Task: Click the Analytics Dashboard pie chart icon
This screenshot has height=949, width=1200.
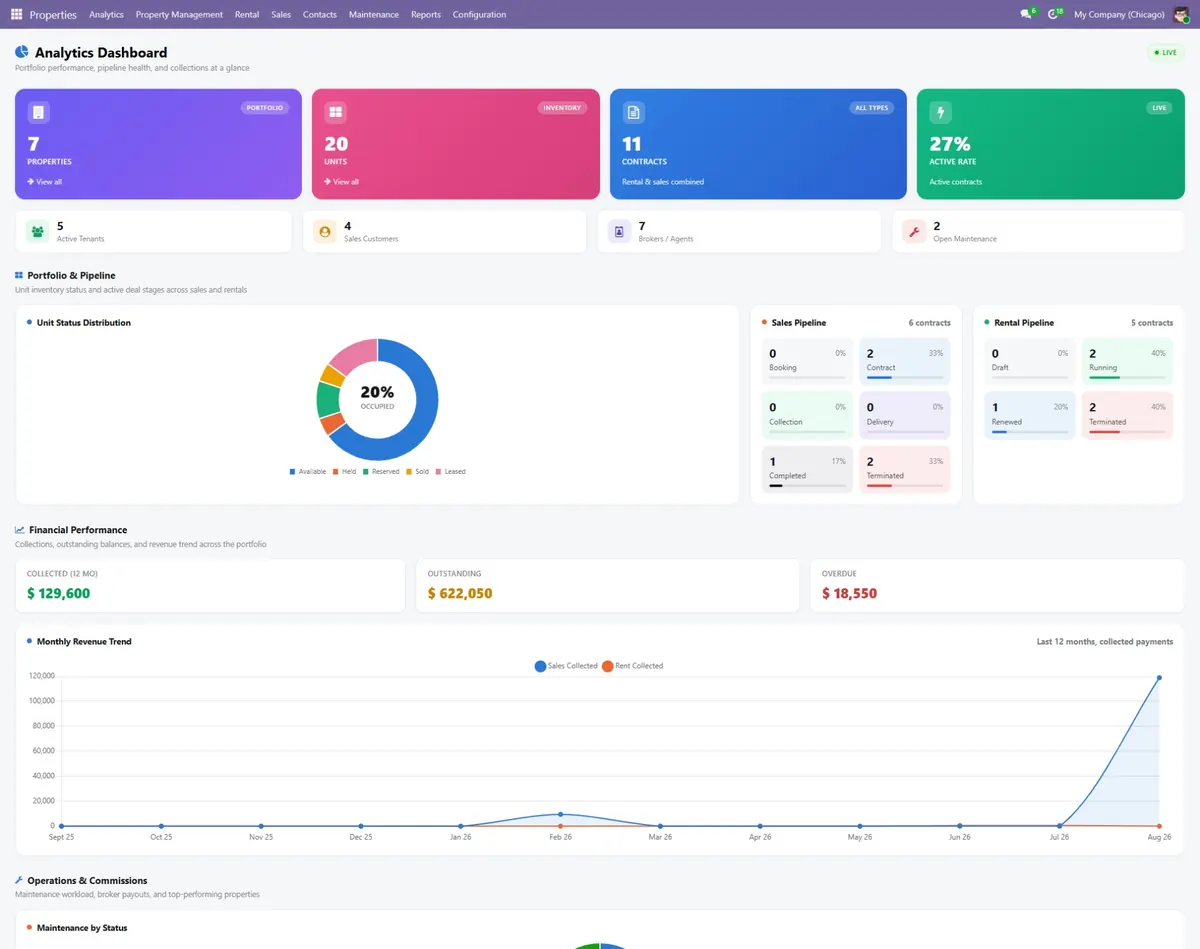Action: (22, 52)
